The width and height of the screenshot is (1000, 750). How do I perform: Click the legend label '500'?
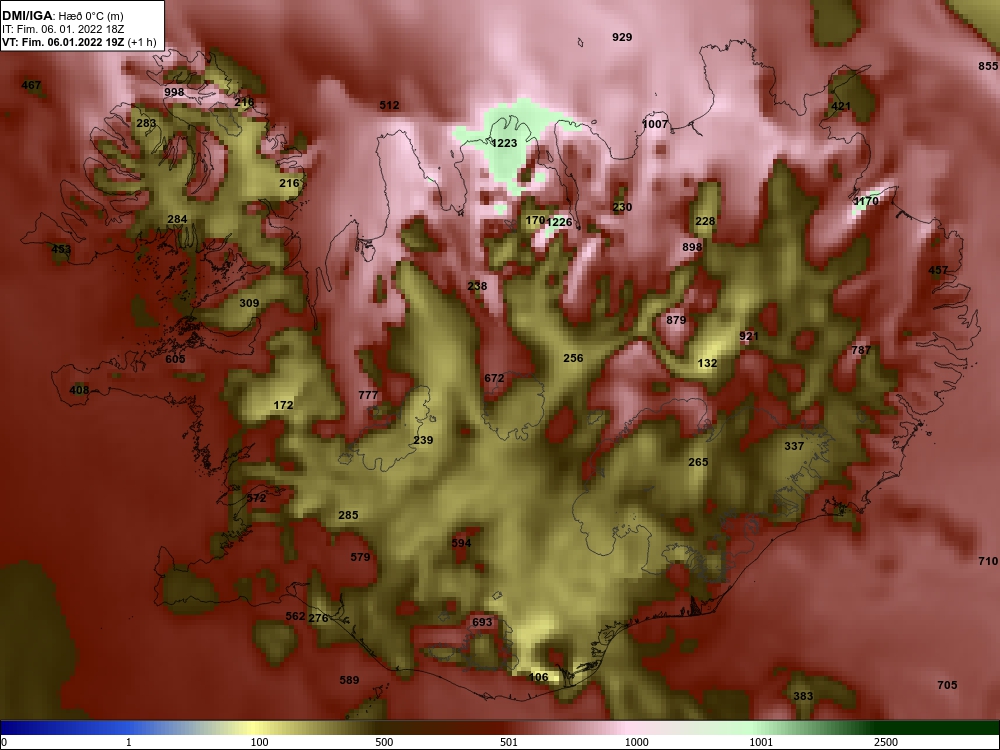pyautogui.click(x=384, y=742)
